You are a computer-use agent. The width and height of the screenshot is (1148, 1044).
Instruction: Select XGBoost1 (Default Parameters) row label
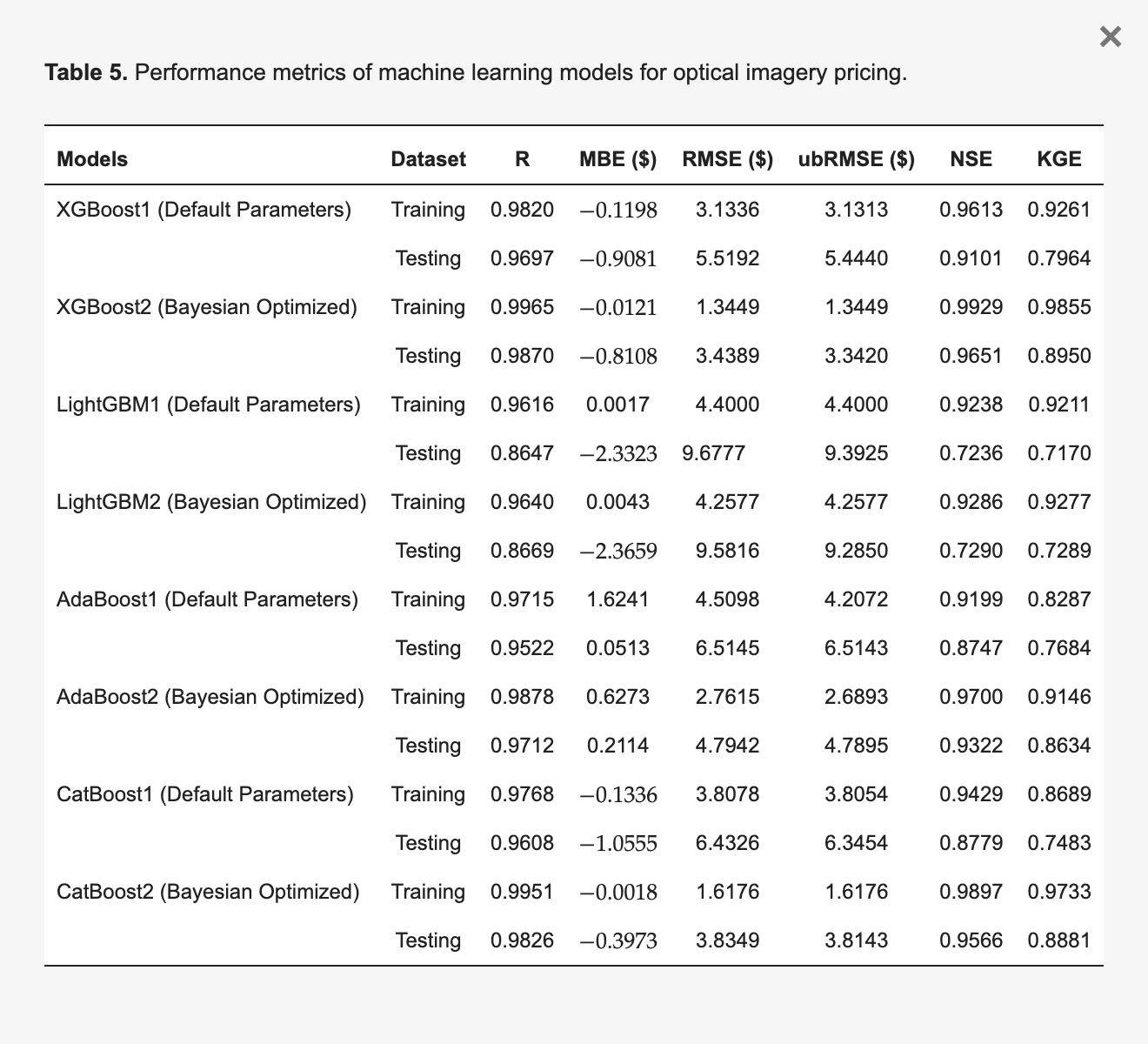click(204, 210)
